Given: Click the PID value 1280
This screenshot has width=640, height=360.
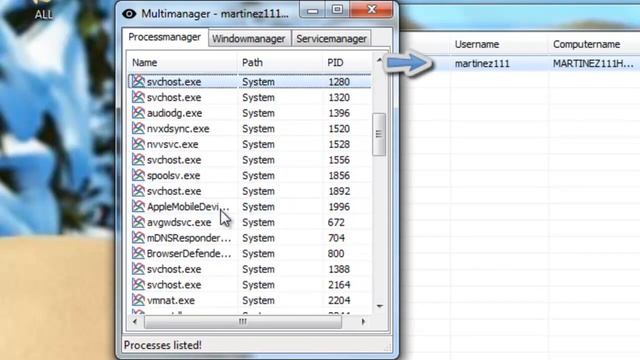Looking at the screenshot, I should [x=339, y=82].
